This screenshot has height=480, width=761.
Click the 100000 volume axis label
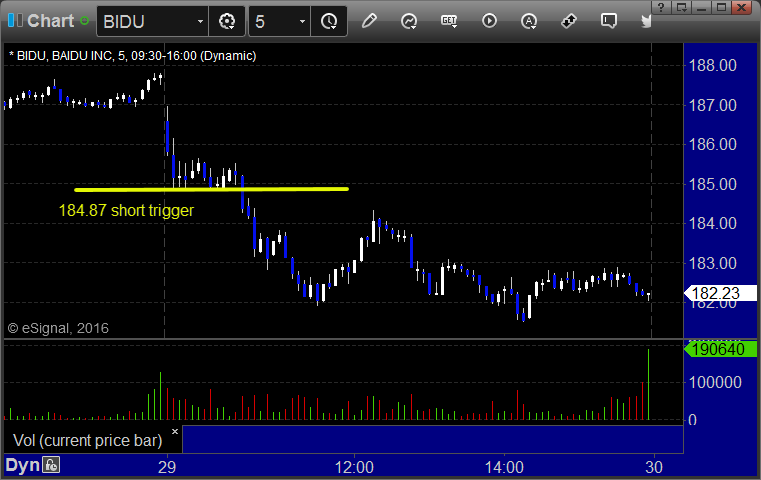pyautogui.click(x=715, y=382)
